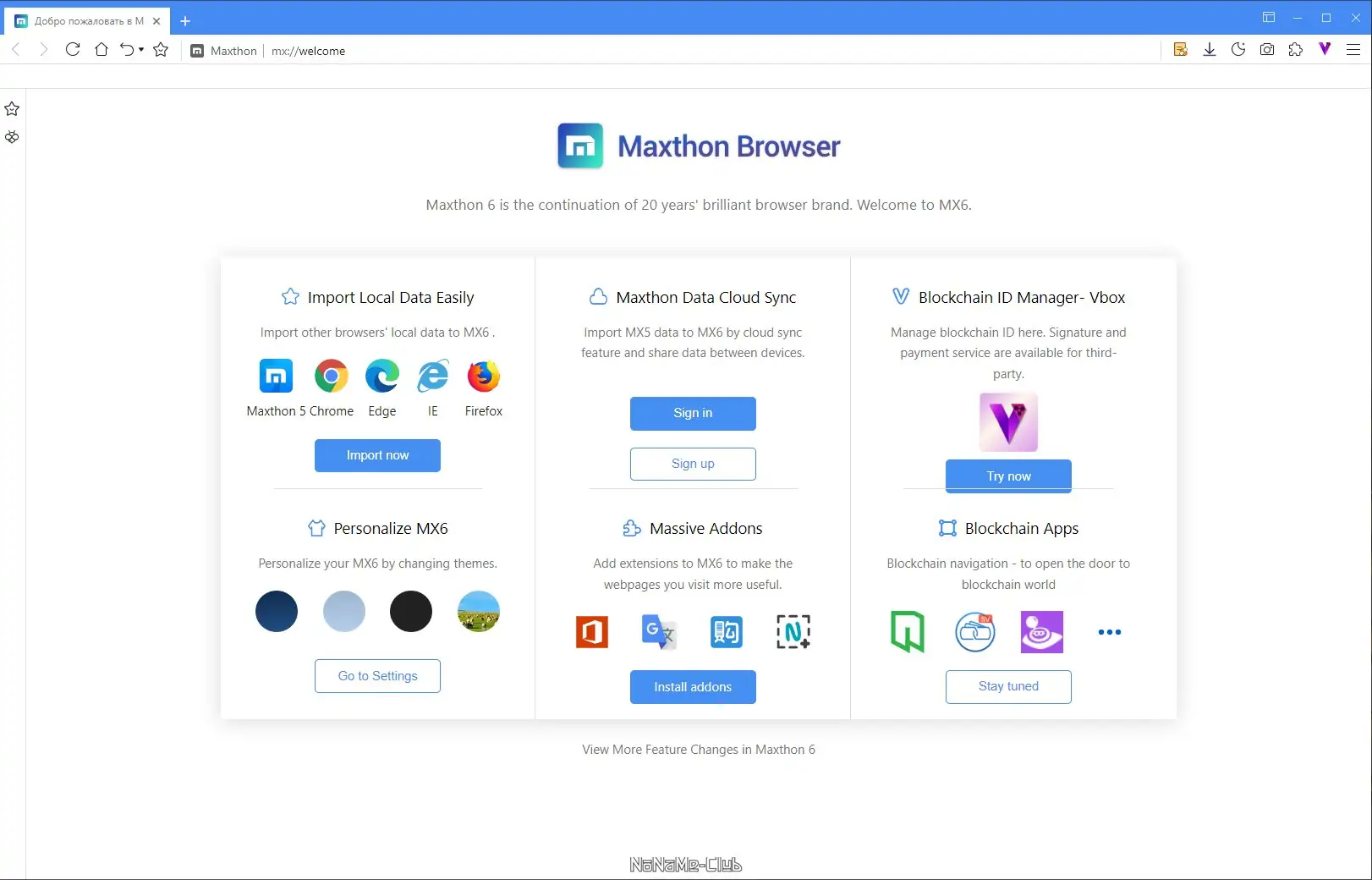Choose the dark blue theme swatch

coord(277,611)
